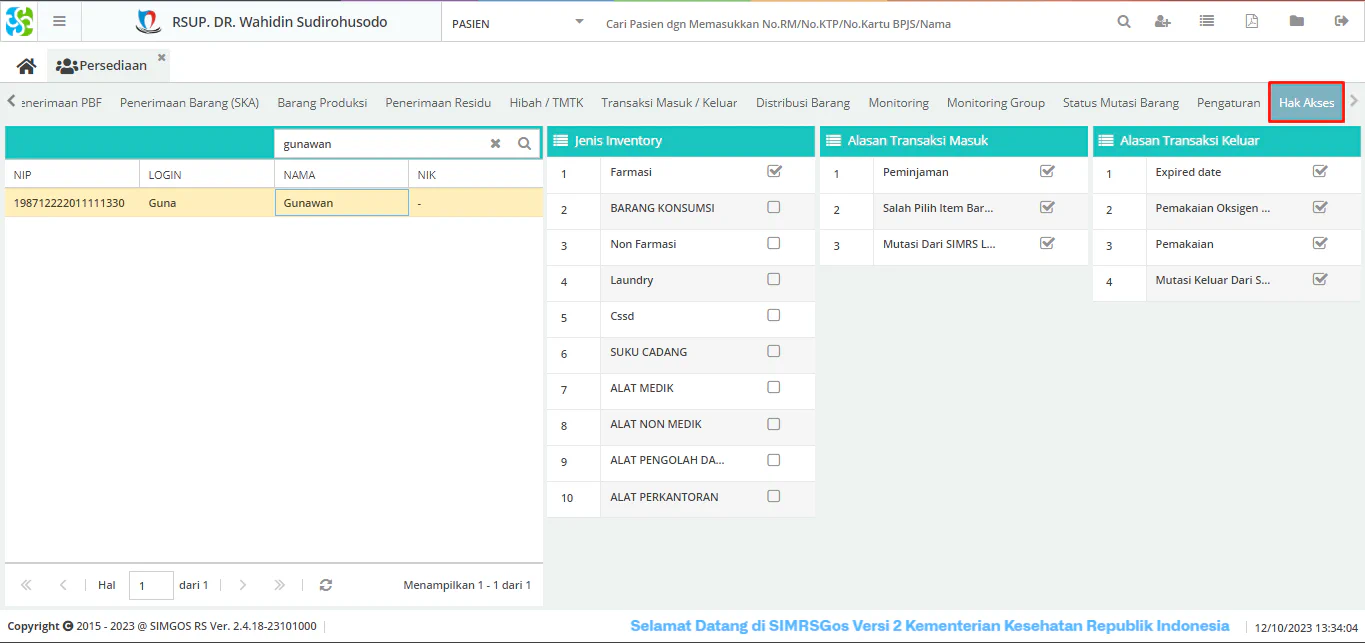Click the PDF document icon

coord(1252,21)
